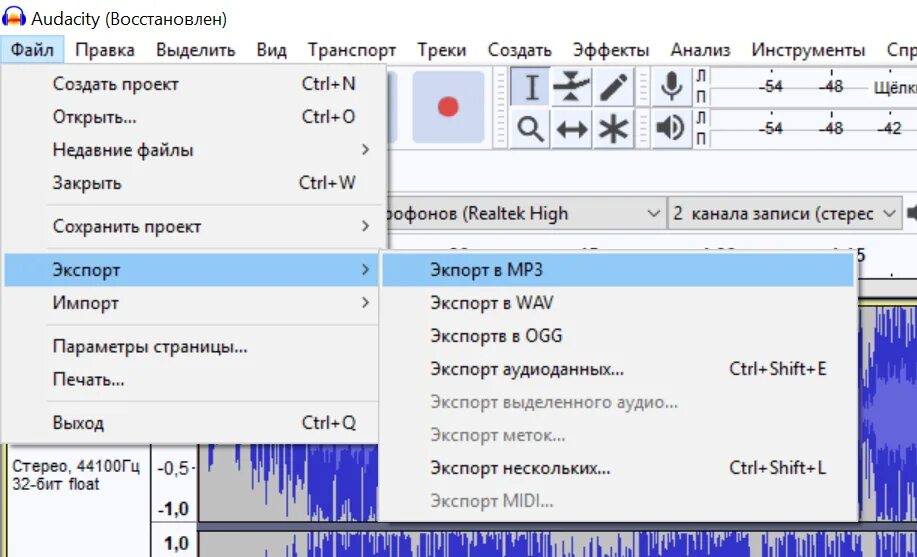The width and height of the screenshot is (917, 557).
Task: Click the recording level meter bar
Action: point(813,87)
